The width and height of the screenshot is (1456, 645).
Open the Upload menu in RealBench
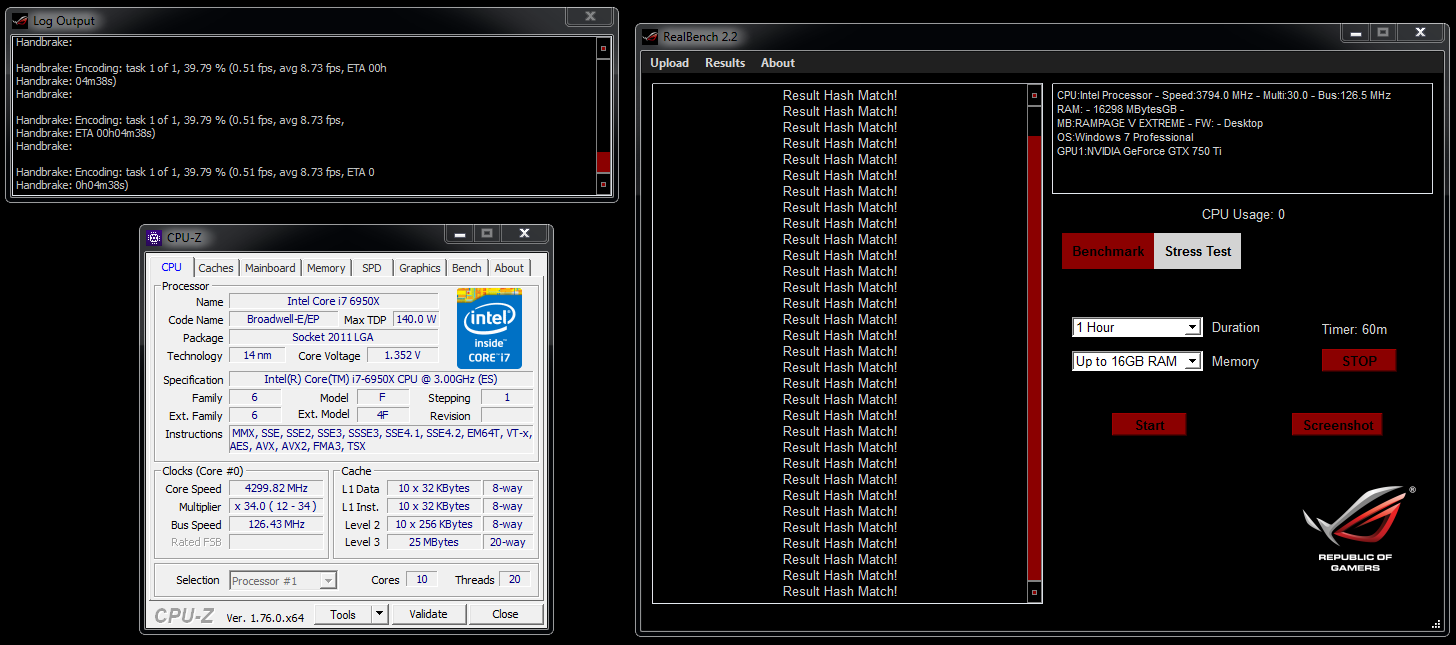point(669,62)
